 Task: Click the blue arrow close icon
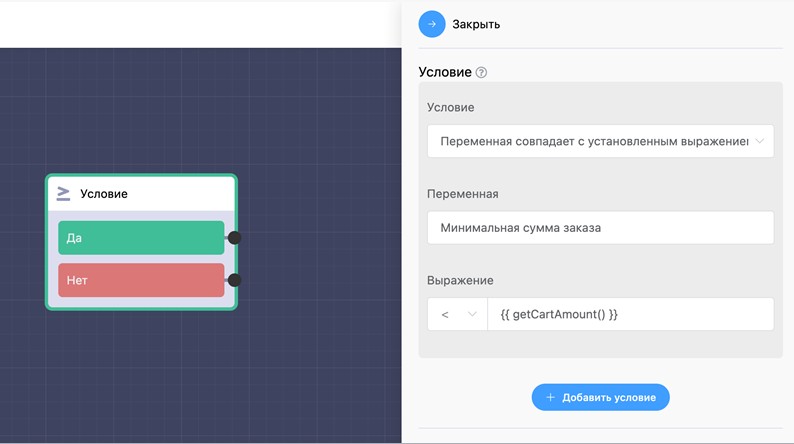point(432,24)
